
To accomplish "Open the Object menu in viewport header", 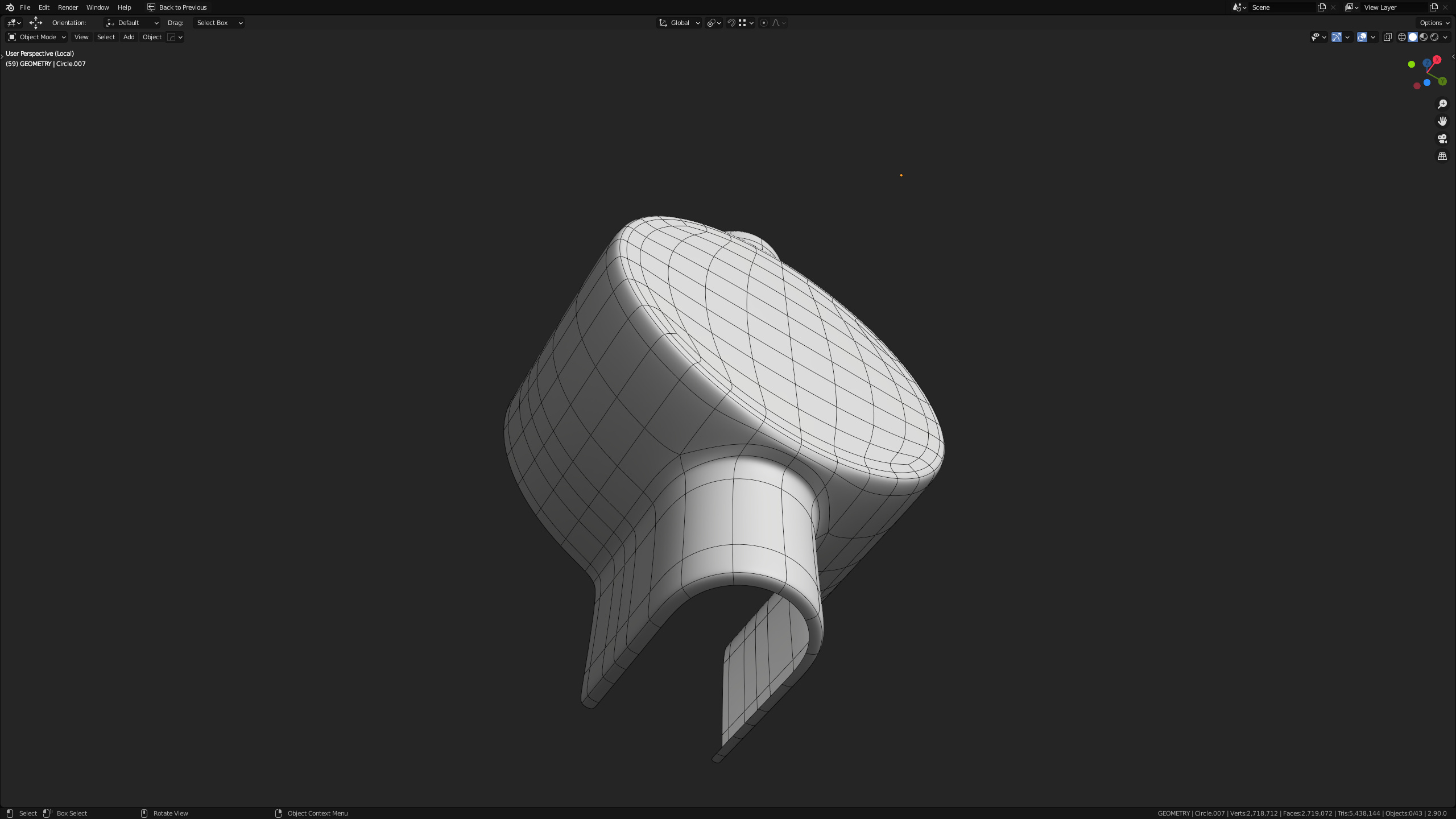I will [152, 37].
